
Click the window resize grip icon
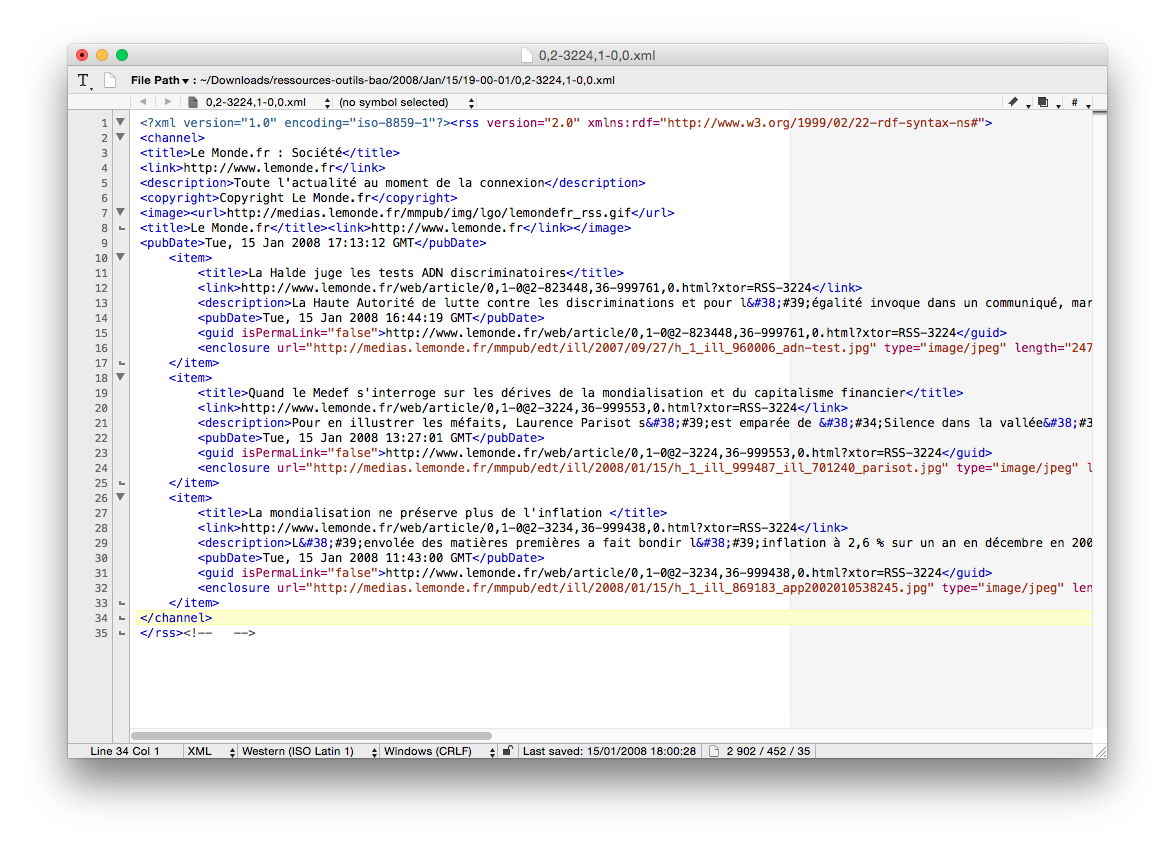coord(1099,751)
